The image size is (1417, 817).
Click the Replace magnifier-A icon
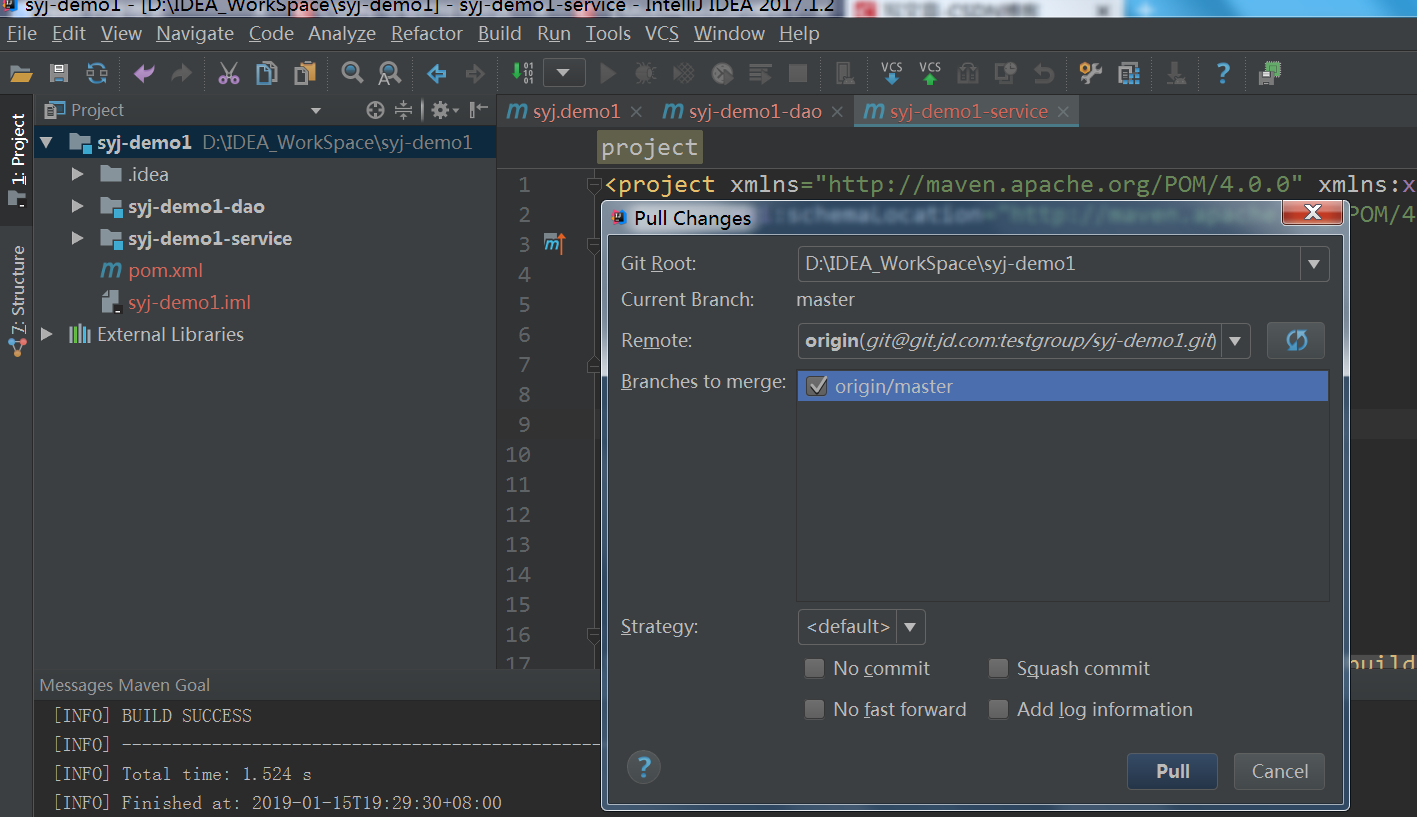coord(389,73)
